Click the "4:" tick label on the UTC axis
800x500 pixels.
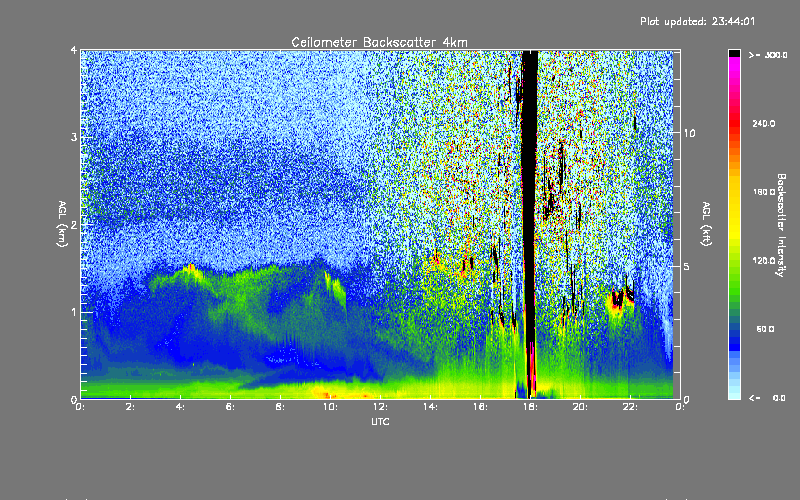180,407
